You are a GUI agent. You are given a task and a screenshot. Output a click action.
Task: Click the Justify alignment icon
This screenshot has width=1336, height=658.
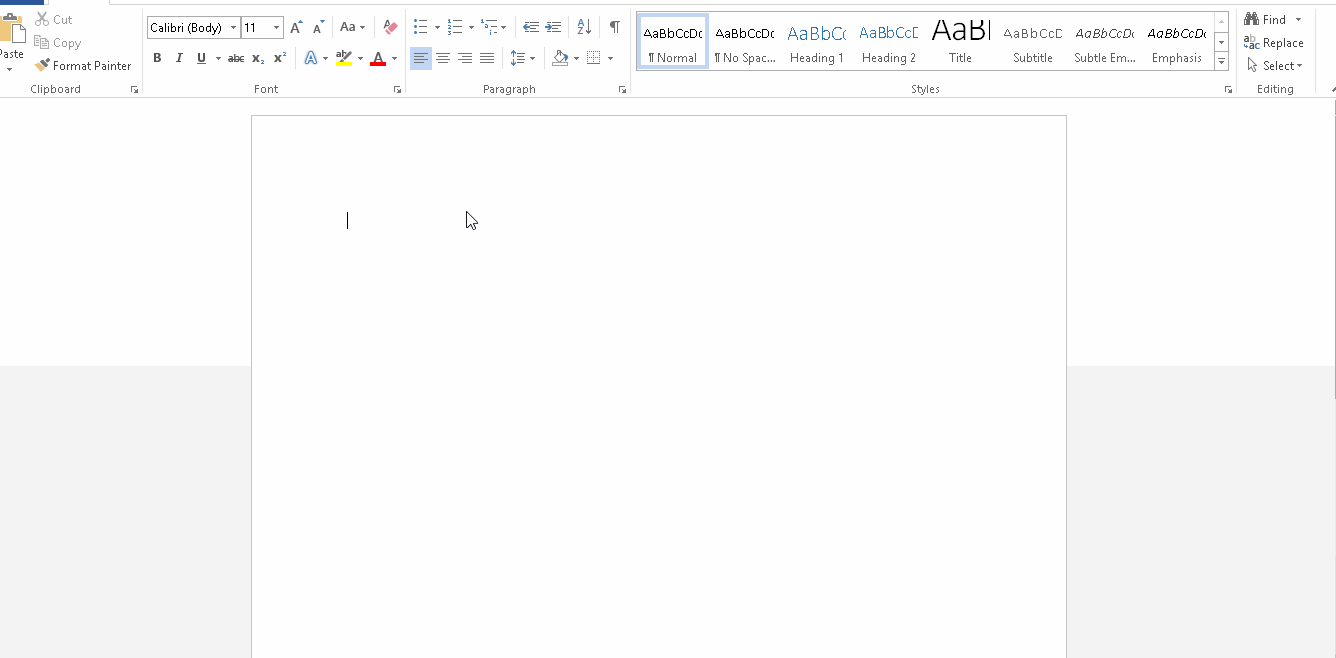click(487, 59)
